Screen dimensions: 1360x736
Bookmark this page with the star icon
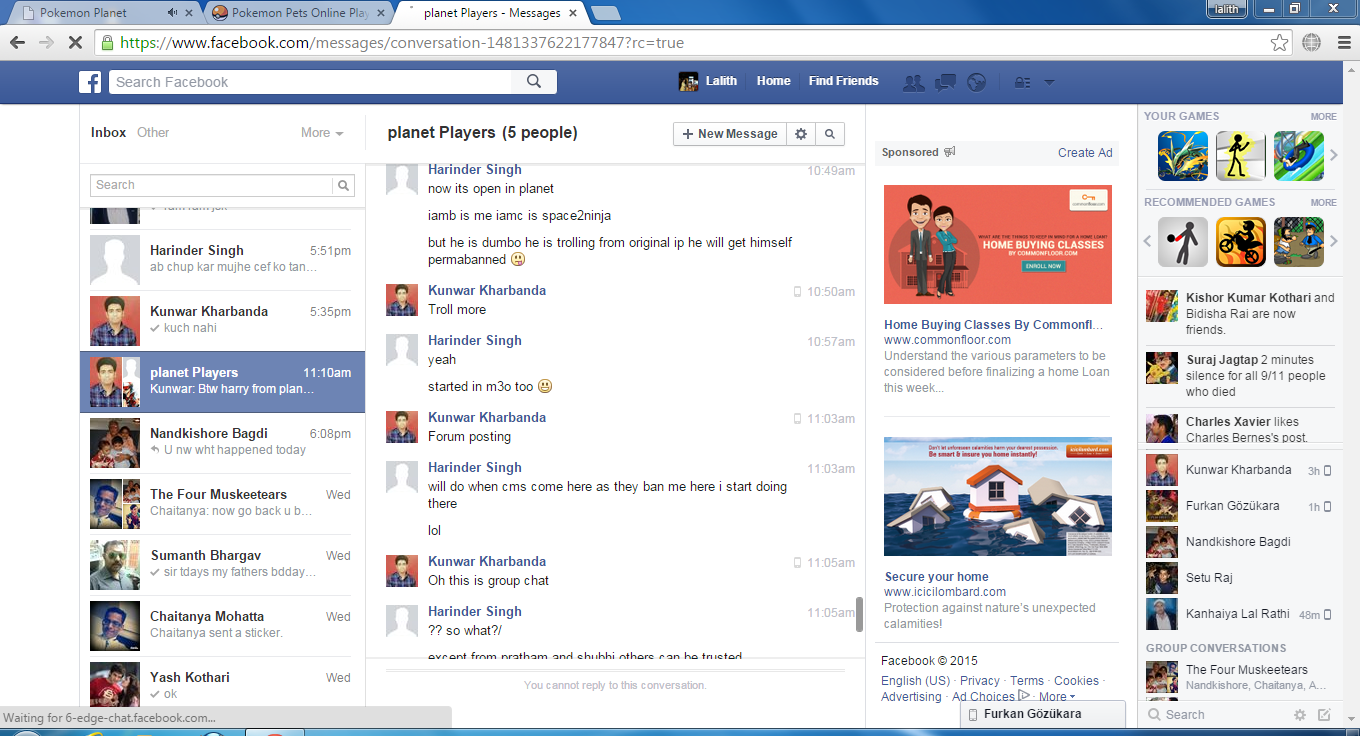tap(1279, 43)
